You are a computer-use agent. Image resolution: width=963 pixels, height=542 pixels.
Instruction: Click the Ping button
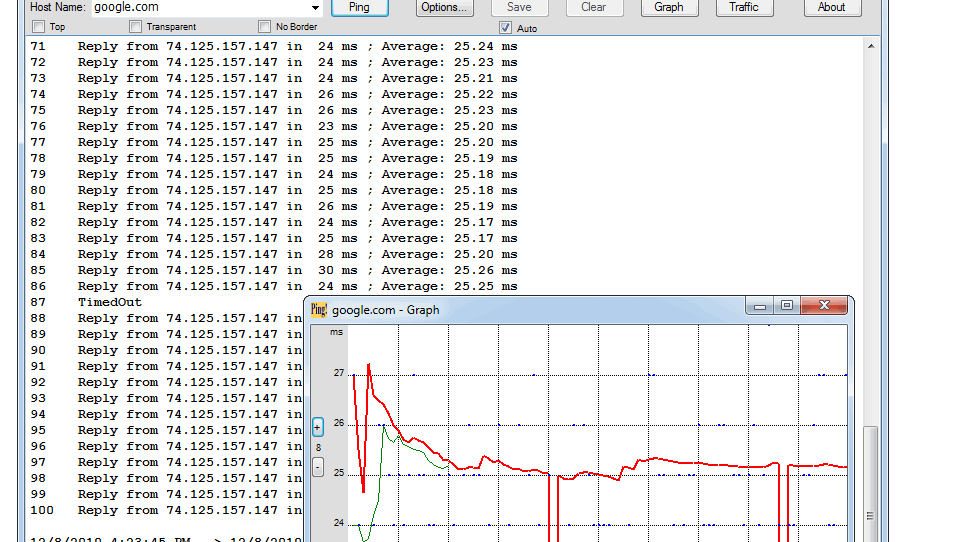click(x=359, y=7)
